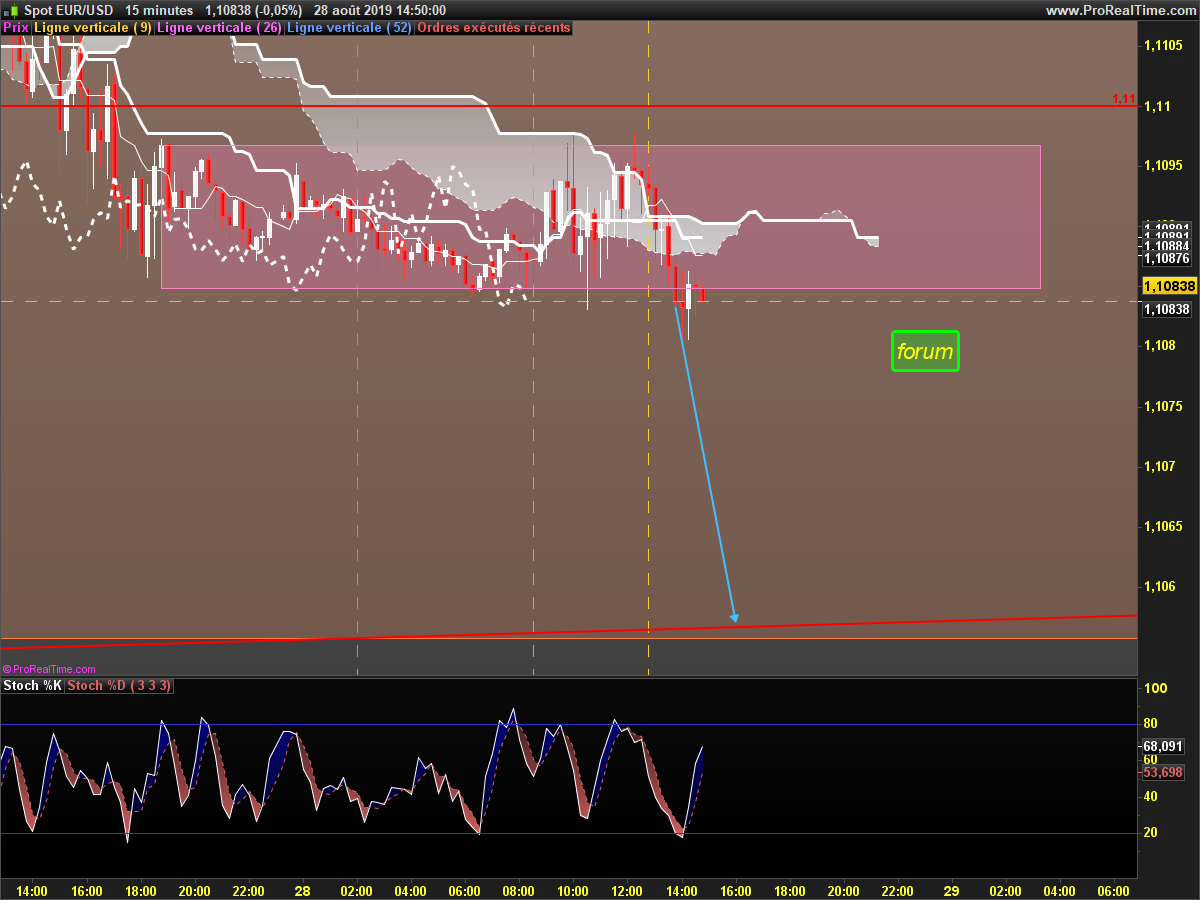Click the 12:00 label on time axis
Screen dimensions: 1200x900
(627, 890)
